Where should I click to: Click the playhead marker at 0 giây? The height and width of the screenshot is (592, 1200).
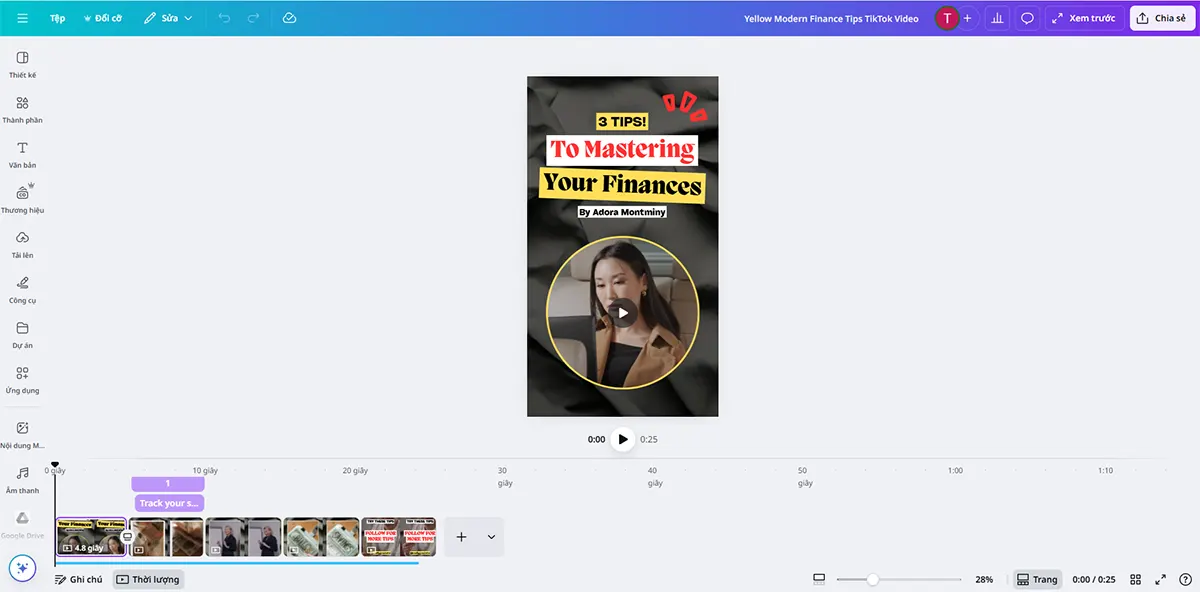[x=55, y=465]
